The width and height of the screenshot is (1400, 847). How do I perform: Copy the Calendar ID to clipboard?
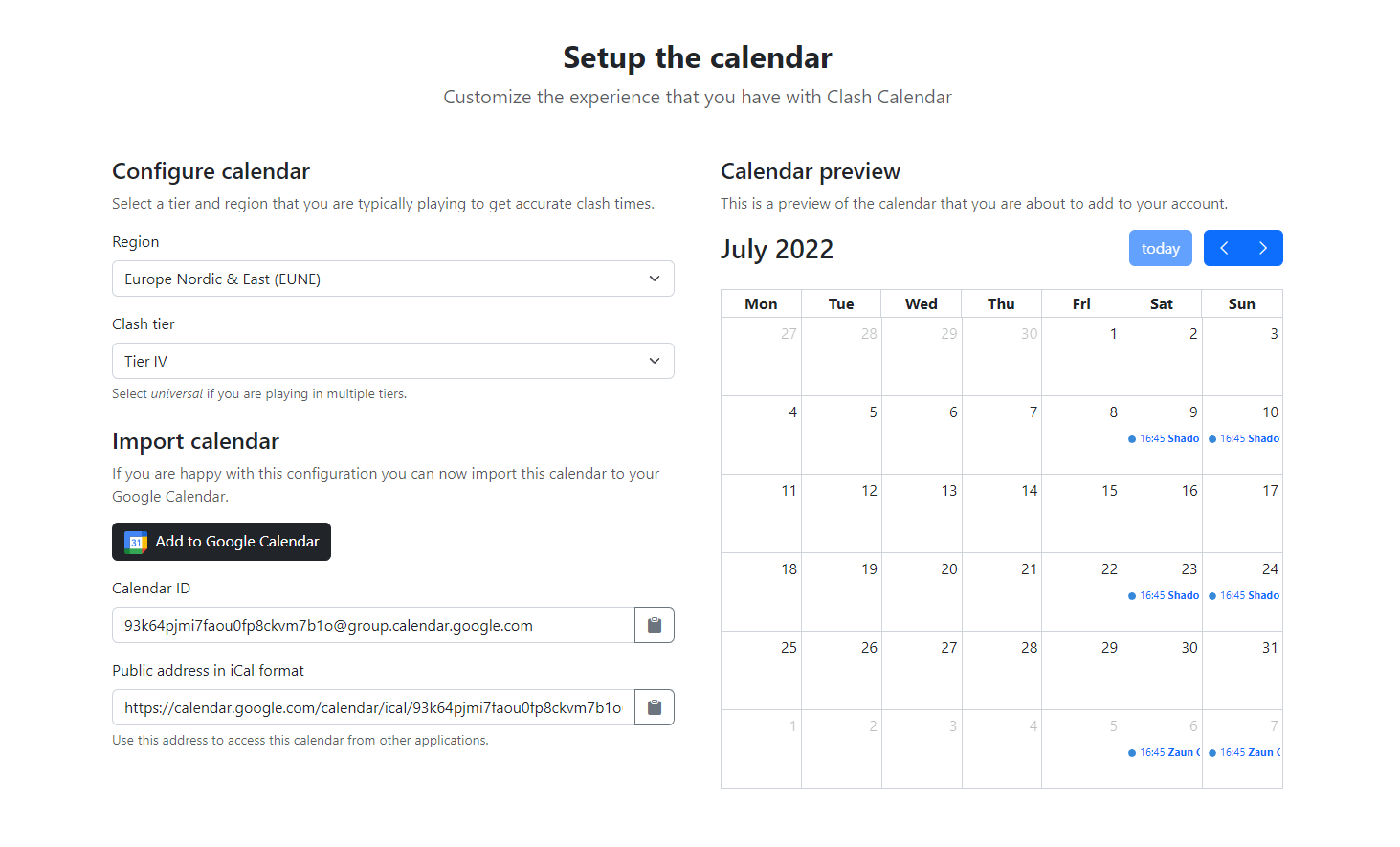(655, 625)
